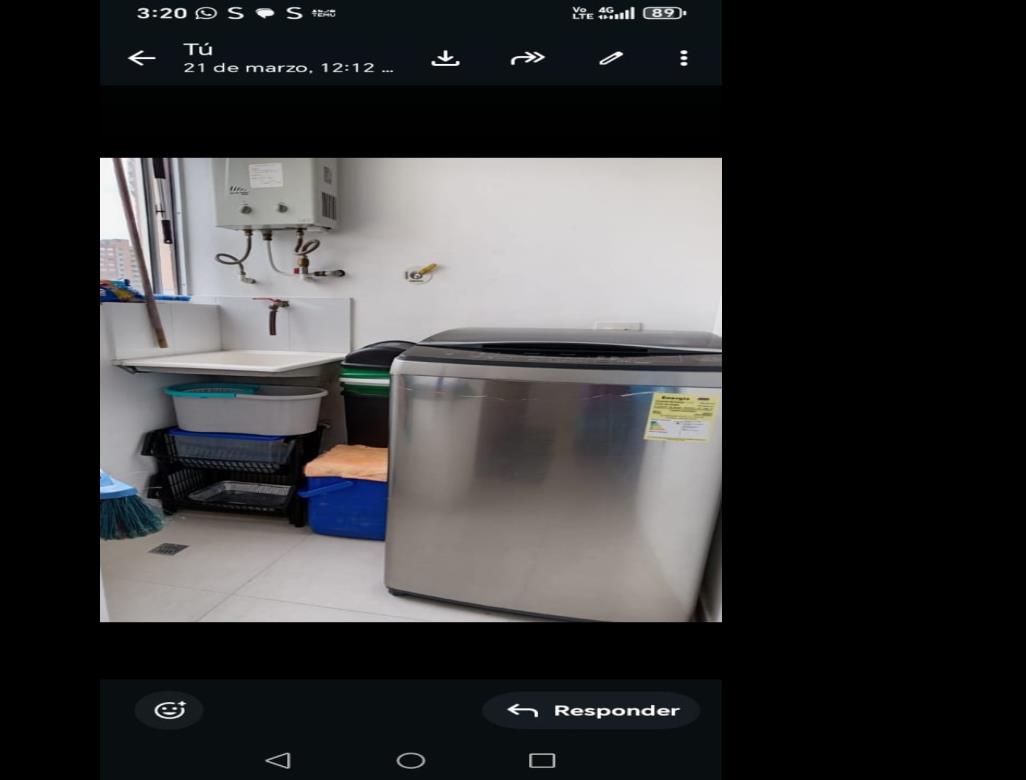Image resolution: width=1026 pixels, height=780 pixels.
Task: Download the image with the download icon
Action: point(446,58)
